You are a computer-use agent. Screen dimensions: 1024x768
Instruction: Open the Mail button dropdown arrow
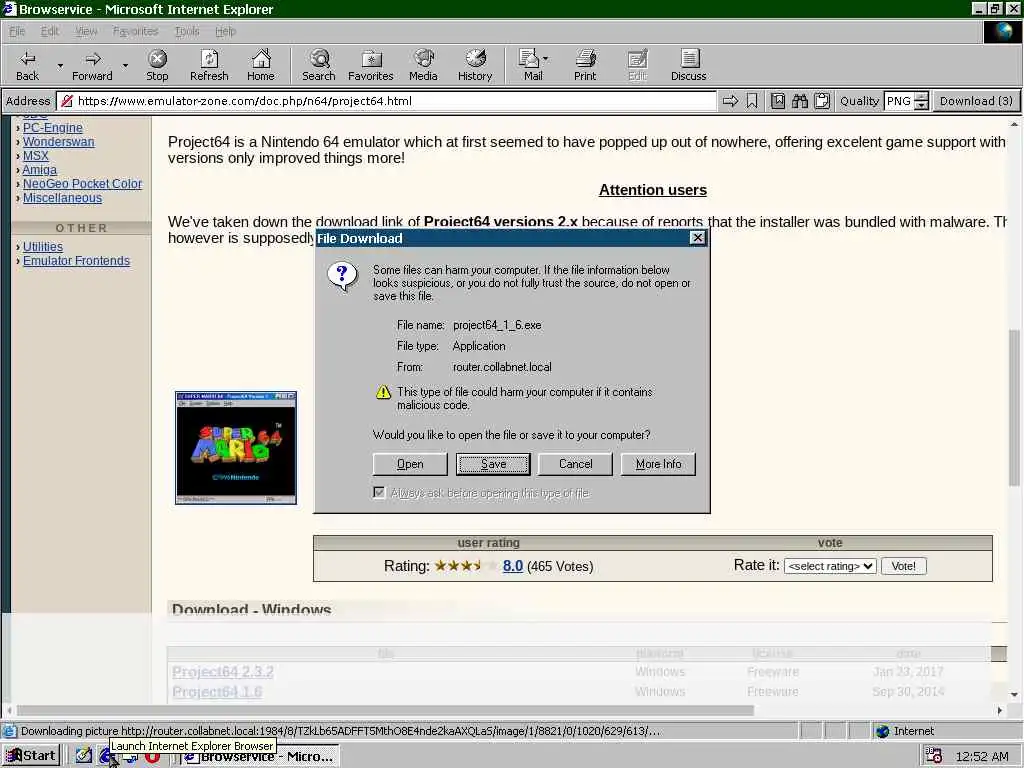(x=545, y=59)
